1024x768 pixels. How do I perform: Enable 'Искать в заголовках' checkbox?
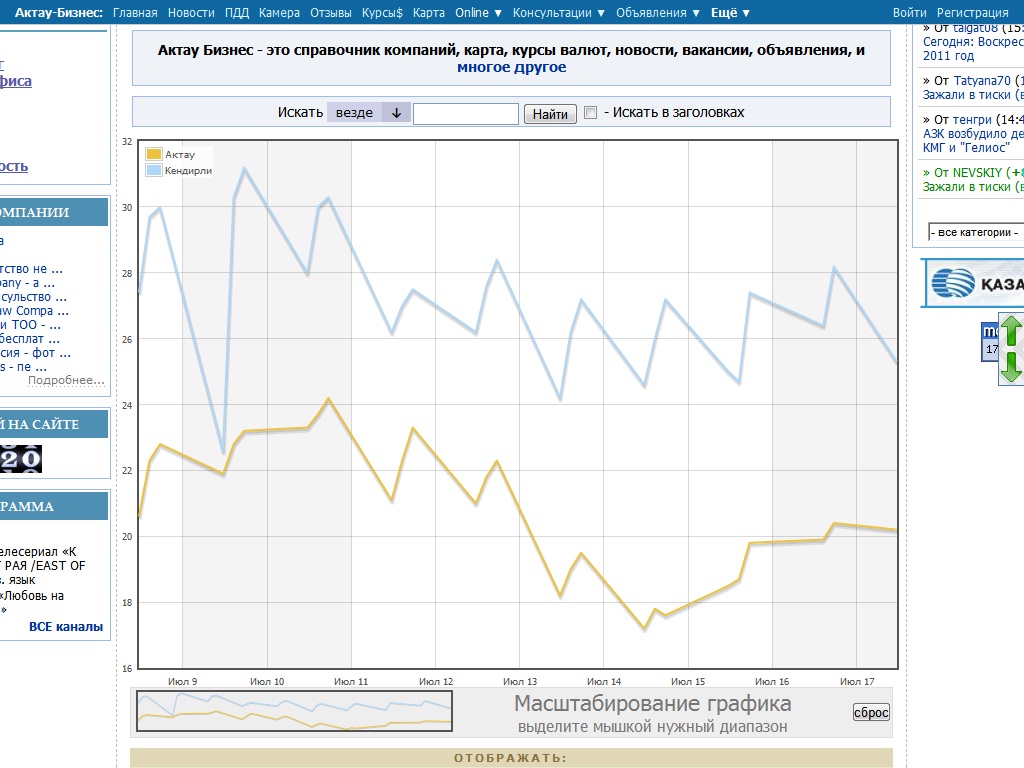point(590,112)
